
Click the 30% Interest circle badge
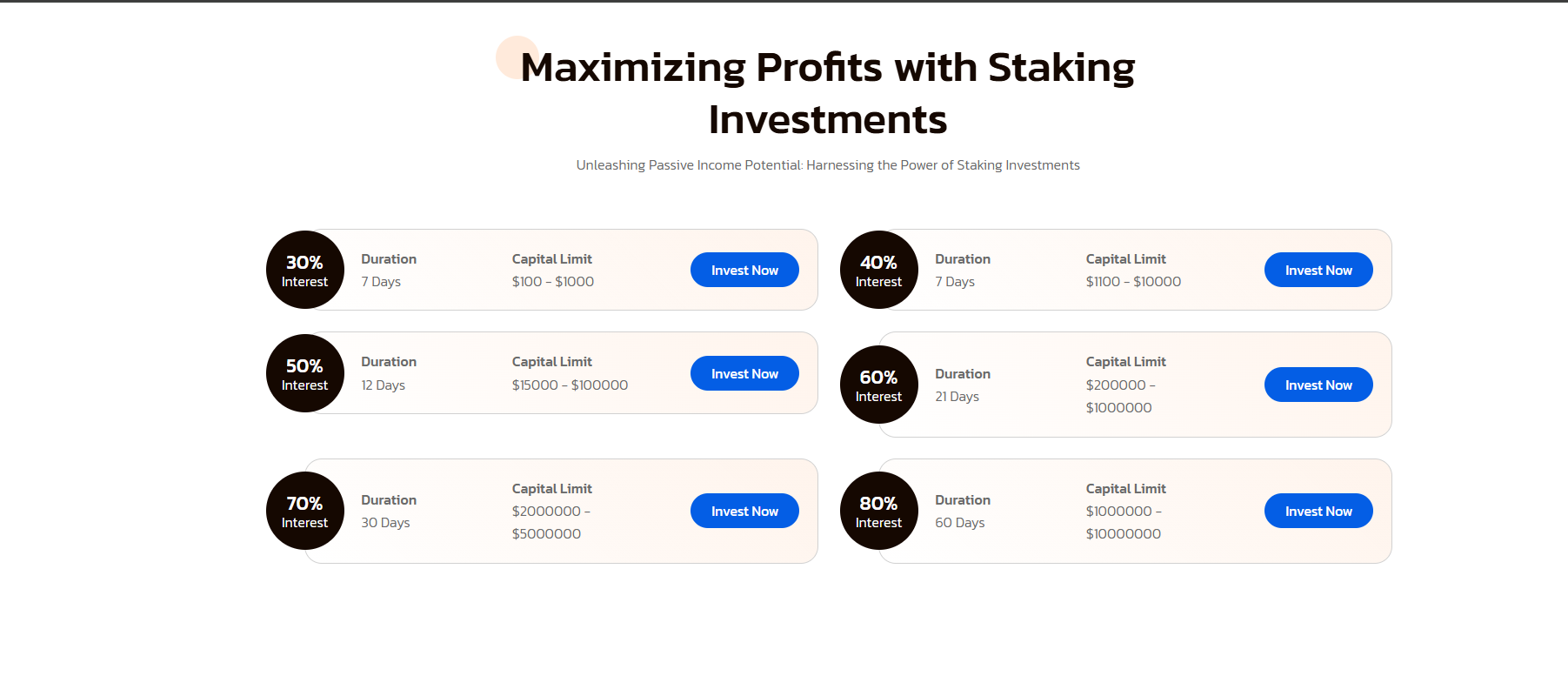point(304,270)
